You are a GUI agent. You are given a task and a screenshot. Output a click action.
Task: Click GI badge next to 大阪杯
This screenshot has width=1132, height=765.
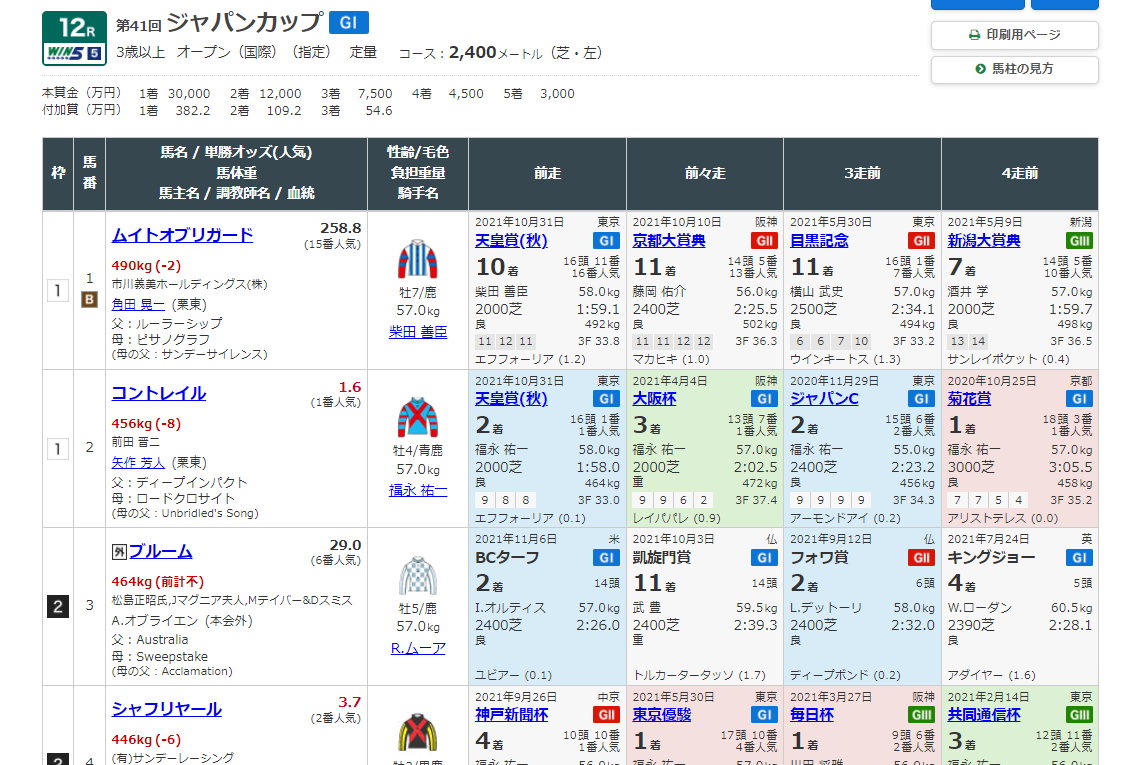click(x=764, y=399)
